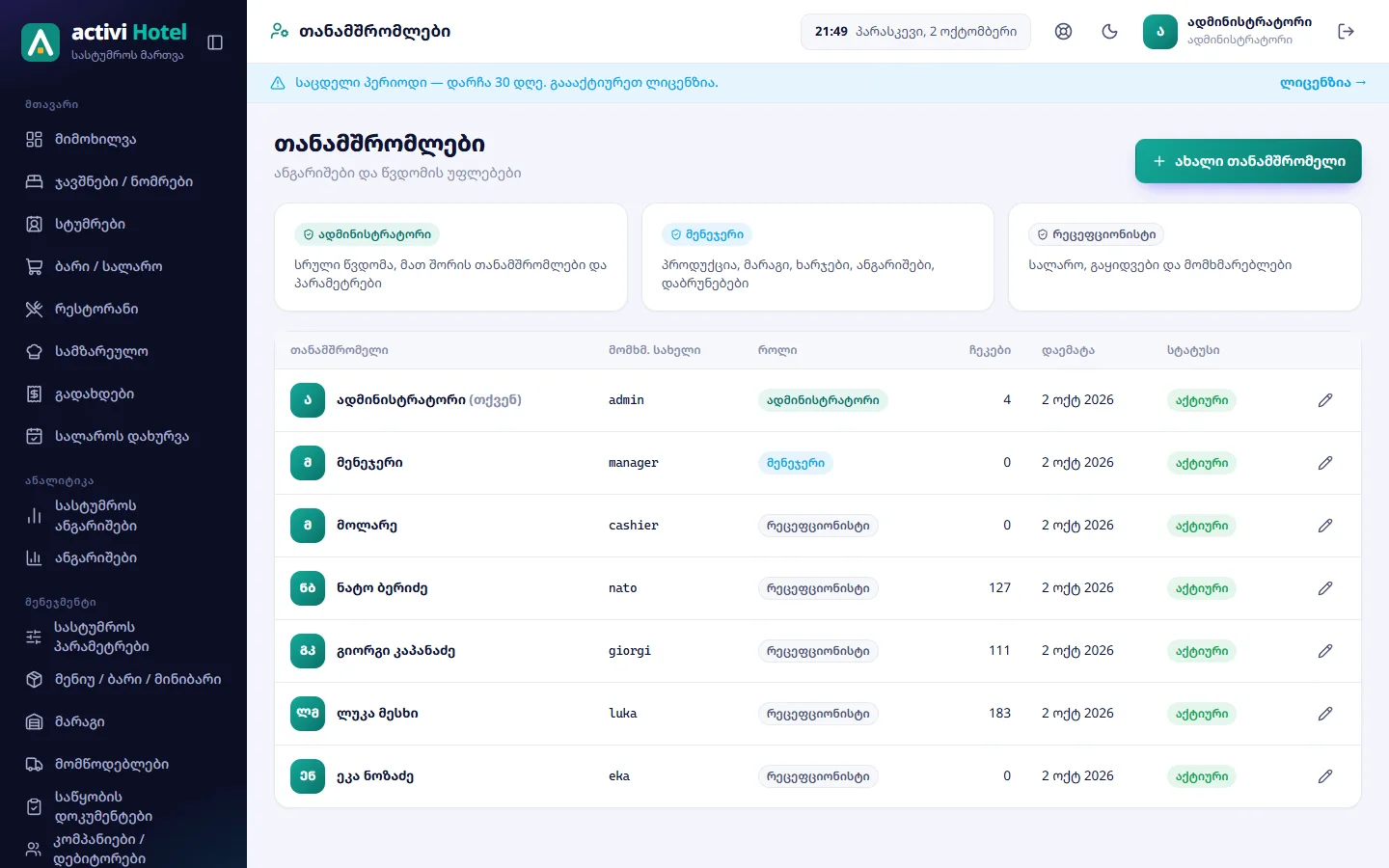Toggle dark mode with the moon icon
The image size is (1389, 868).
click(1110, 32)
